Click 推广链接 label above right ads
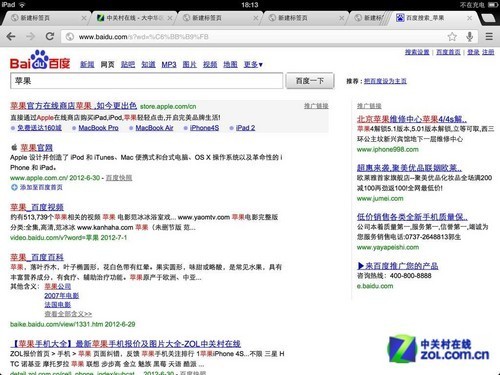 369,106
